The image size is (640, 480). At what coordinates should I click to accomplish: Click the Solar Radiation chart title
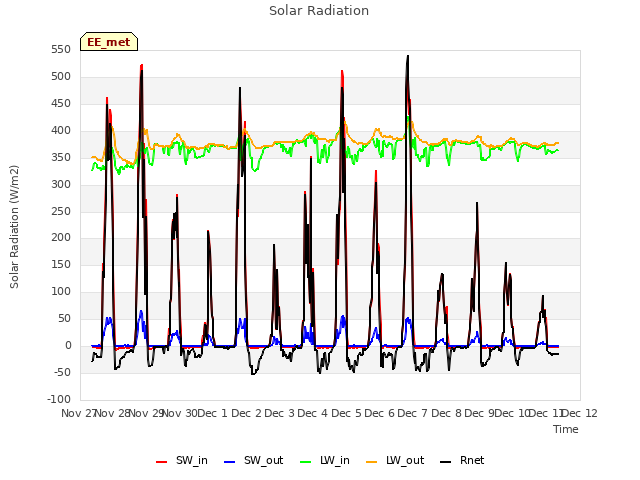[x=319, y=11]
